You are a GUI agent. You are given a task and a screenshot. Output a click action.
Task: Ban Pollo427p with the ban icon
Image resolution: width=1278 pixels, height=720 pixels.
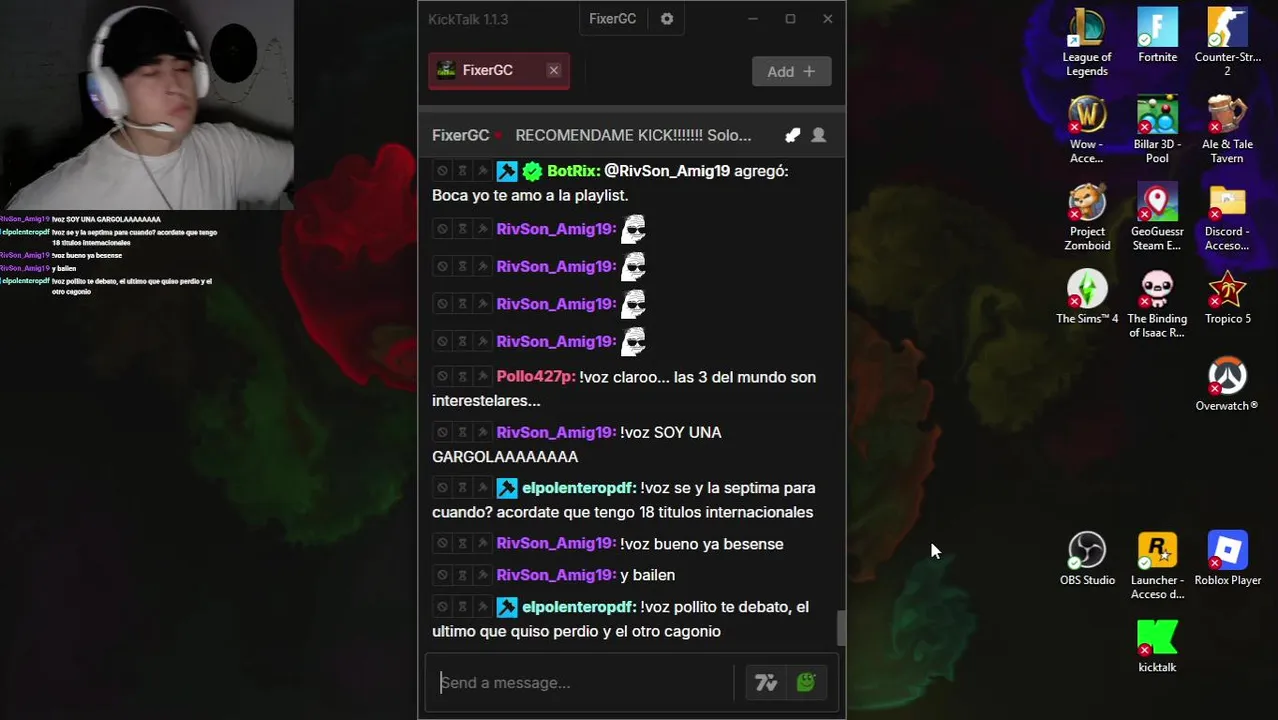click(x=442, y=376)
